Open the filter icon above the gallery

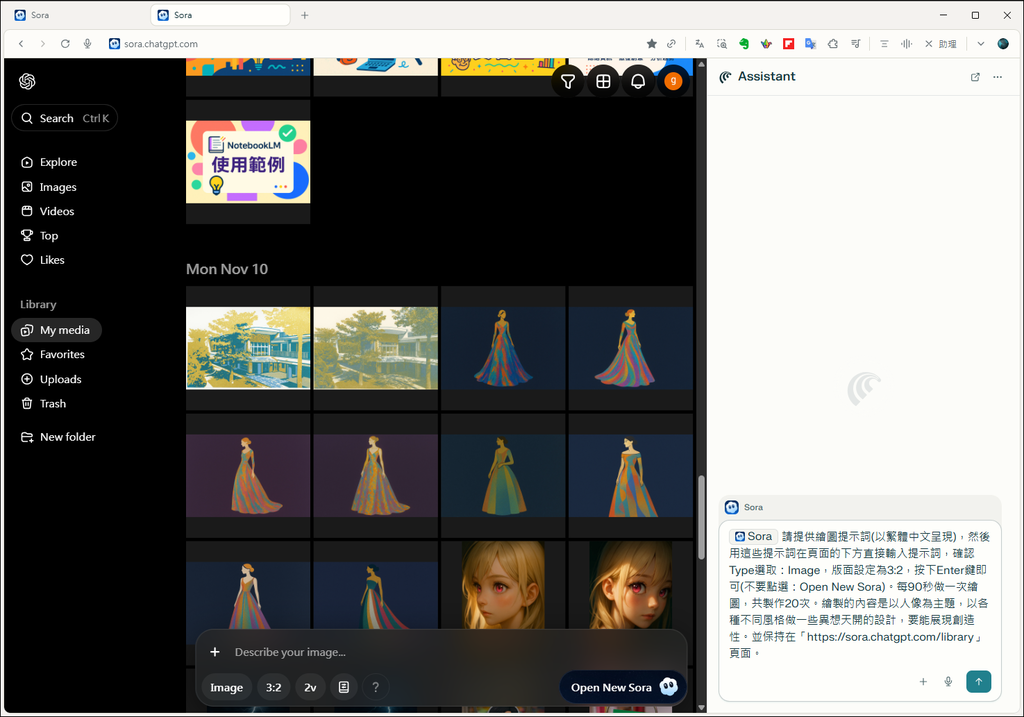568,82
